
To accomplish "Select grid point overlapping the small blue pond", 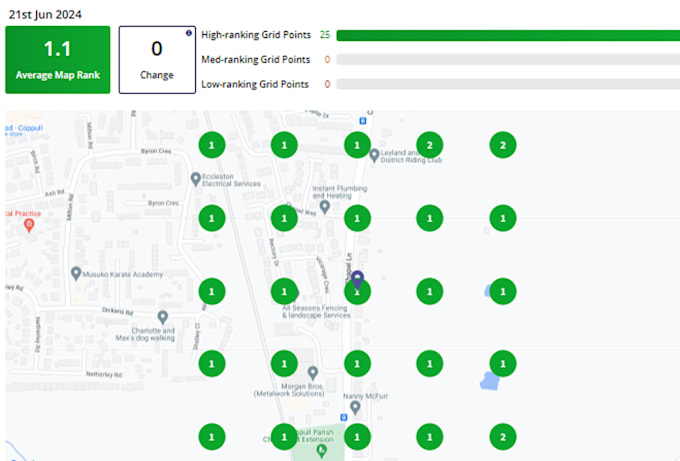I will point(503,291).
